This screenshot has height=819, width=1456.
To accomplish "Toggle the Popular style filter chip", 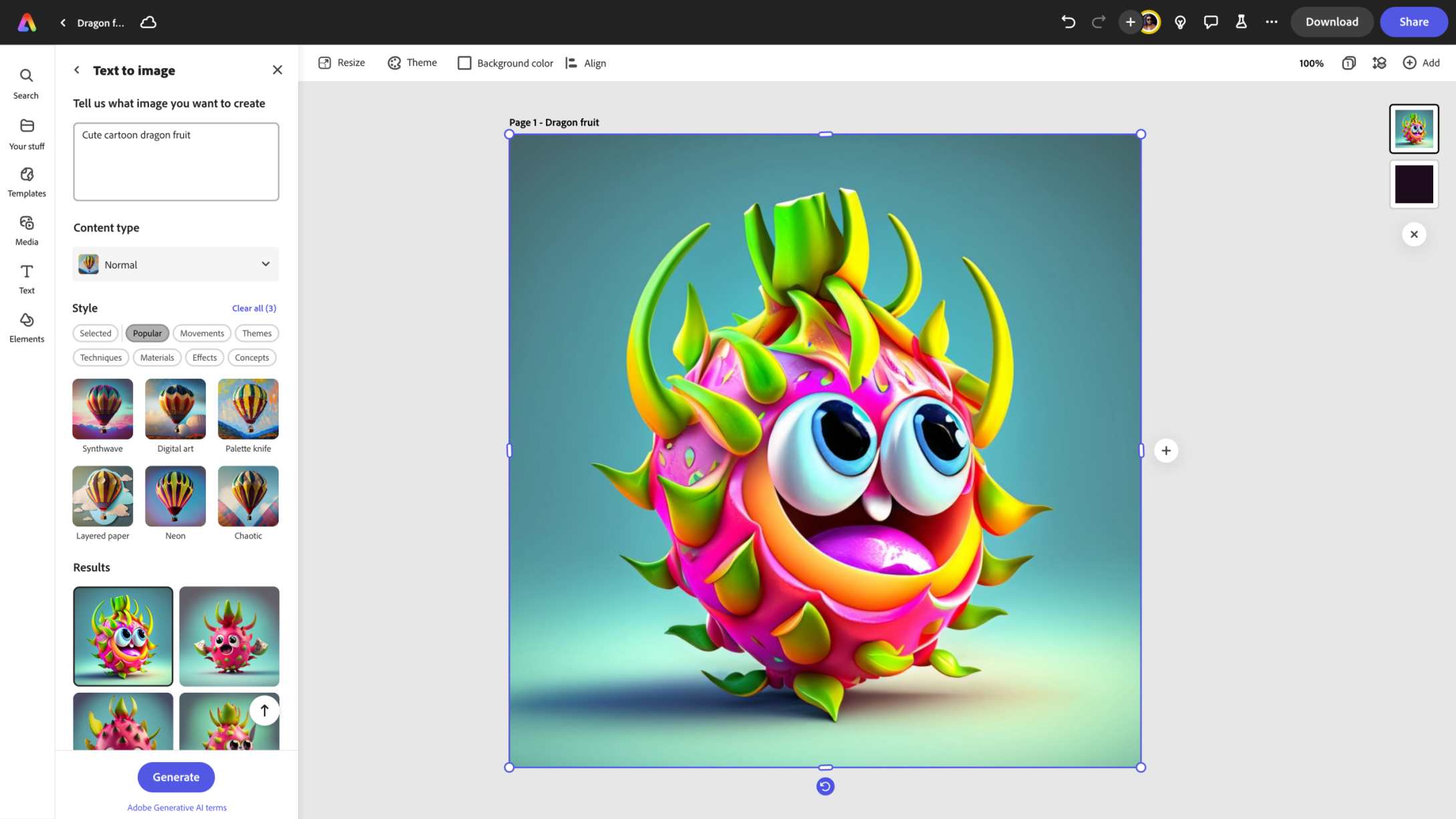I will 147,333.
